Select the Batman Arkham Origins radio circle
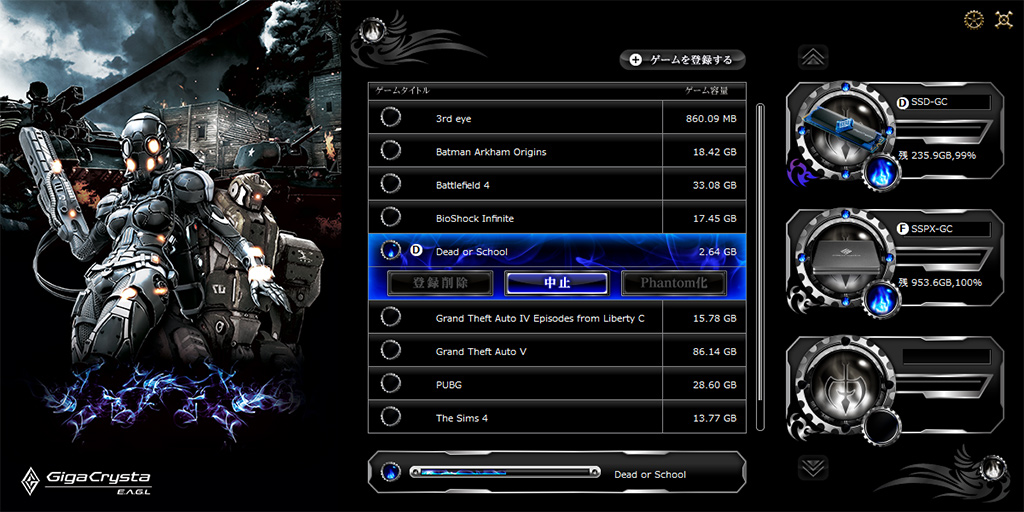This screenshot has height=512, width=1024. pyautogui.click(x=391, y=151)
